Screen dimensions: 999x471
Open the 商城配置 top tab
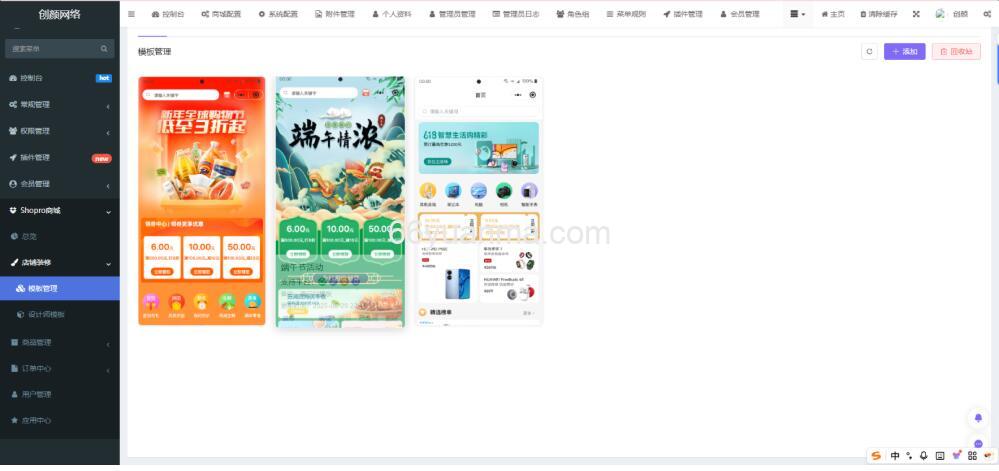tap(221, 14)
